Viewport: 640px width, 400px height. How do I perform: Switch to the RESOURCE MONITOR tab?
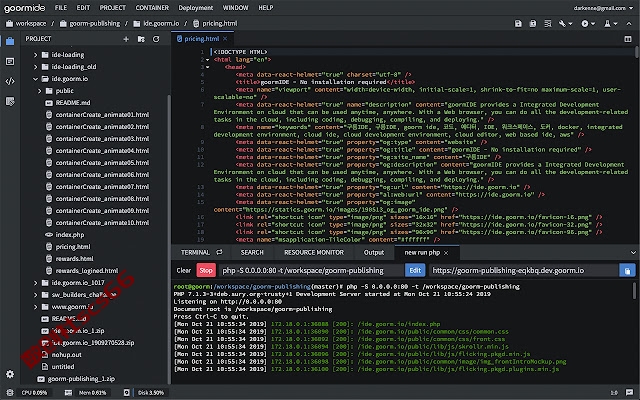[314, 253]
